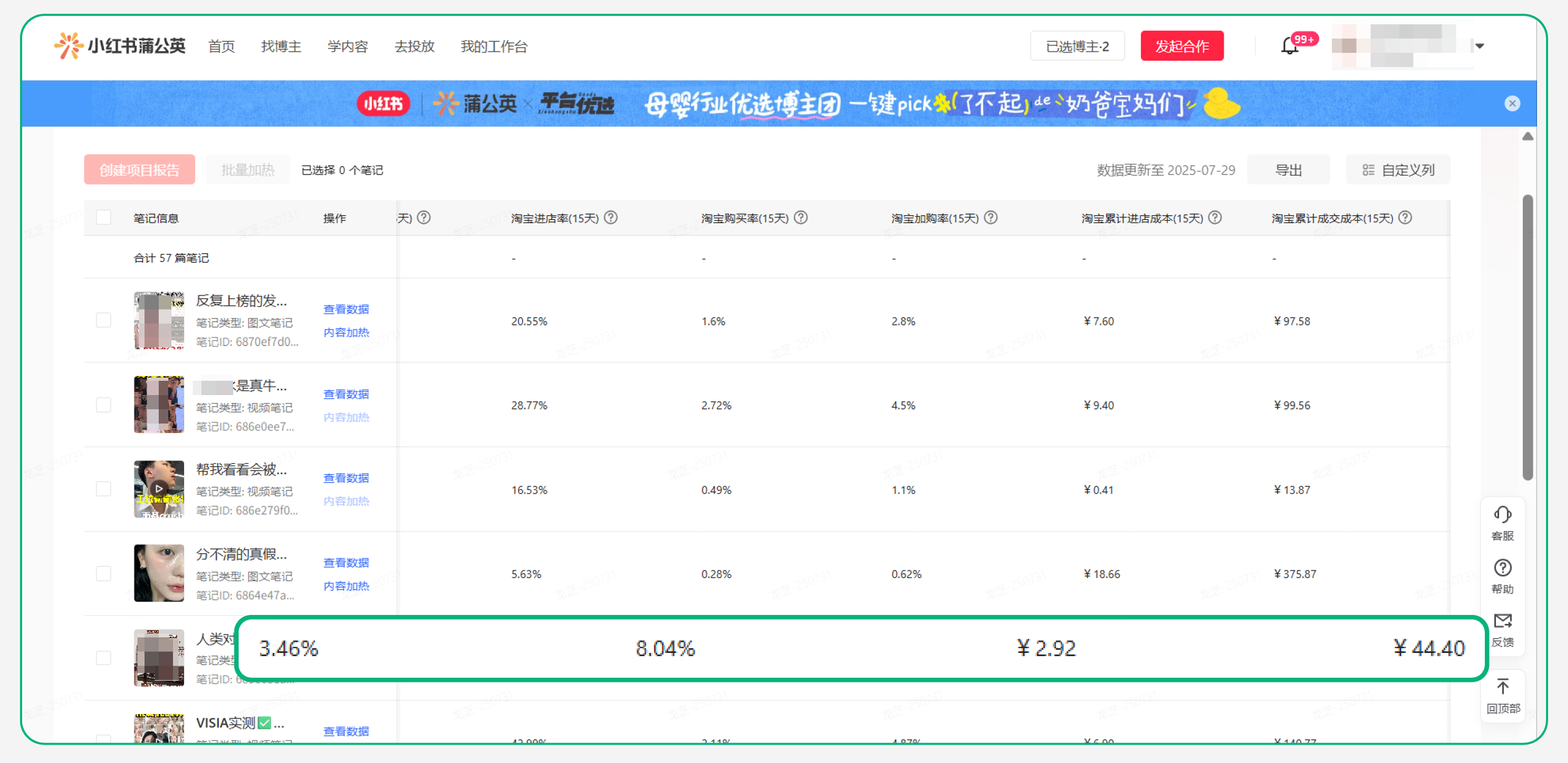Click 批量加热 button
Screen dimensions: 1568x763
click(x=248, y=170)
